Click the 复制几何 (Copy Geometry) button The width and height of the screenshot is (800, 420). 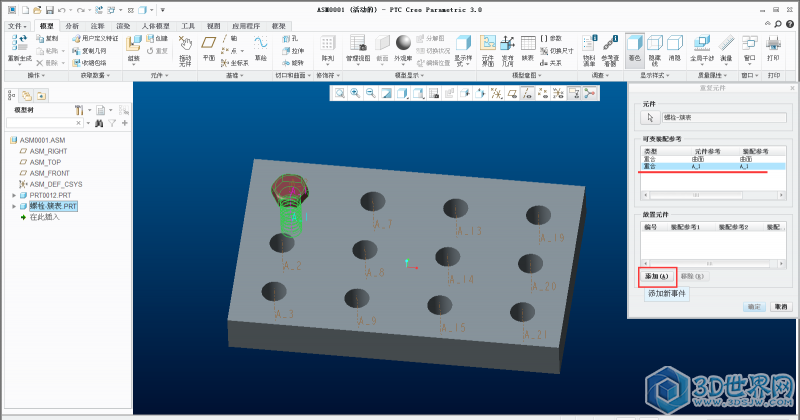[x=90, y=51]
